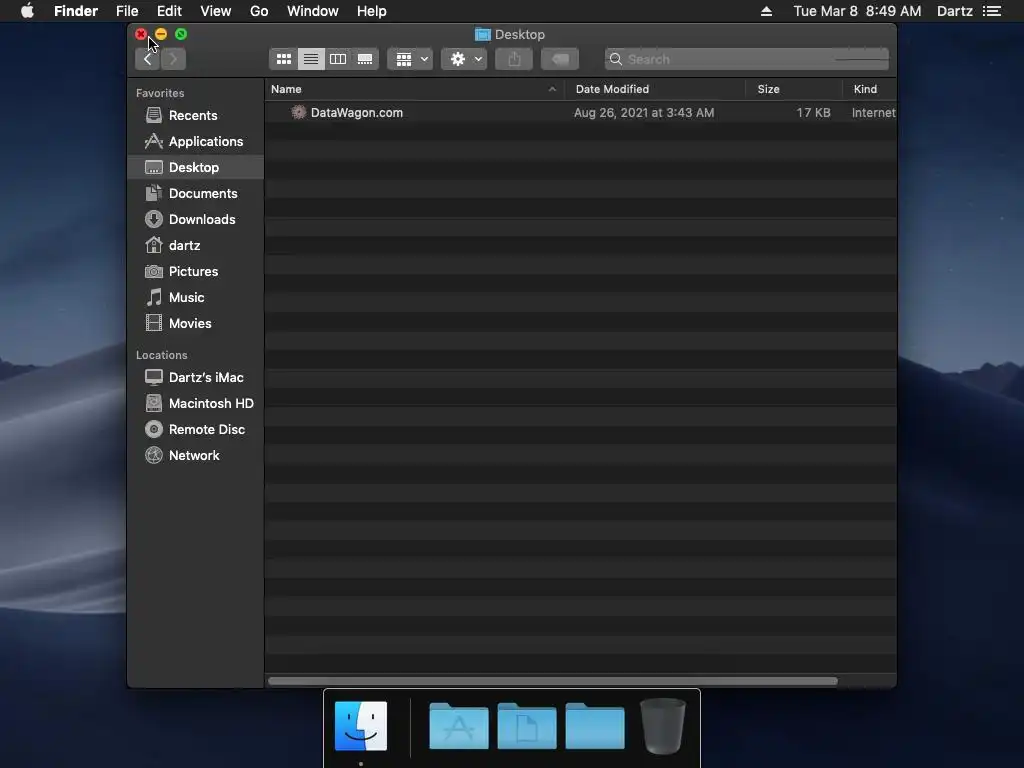Click the horizontal scrollbar at the bottom
1024x768 pixels.
(x=552, y=681)
